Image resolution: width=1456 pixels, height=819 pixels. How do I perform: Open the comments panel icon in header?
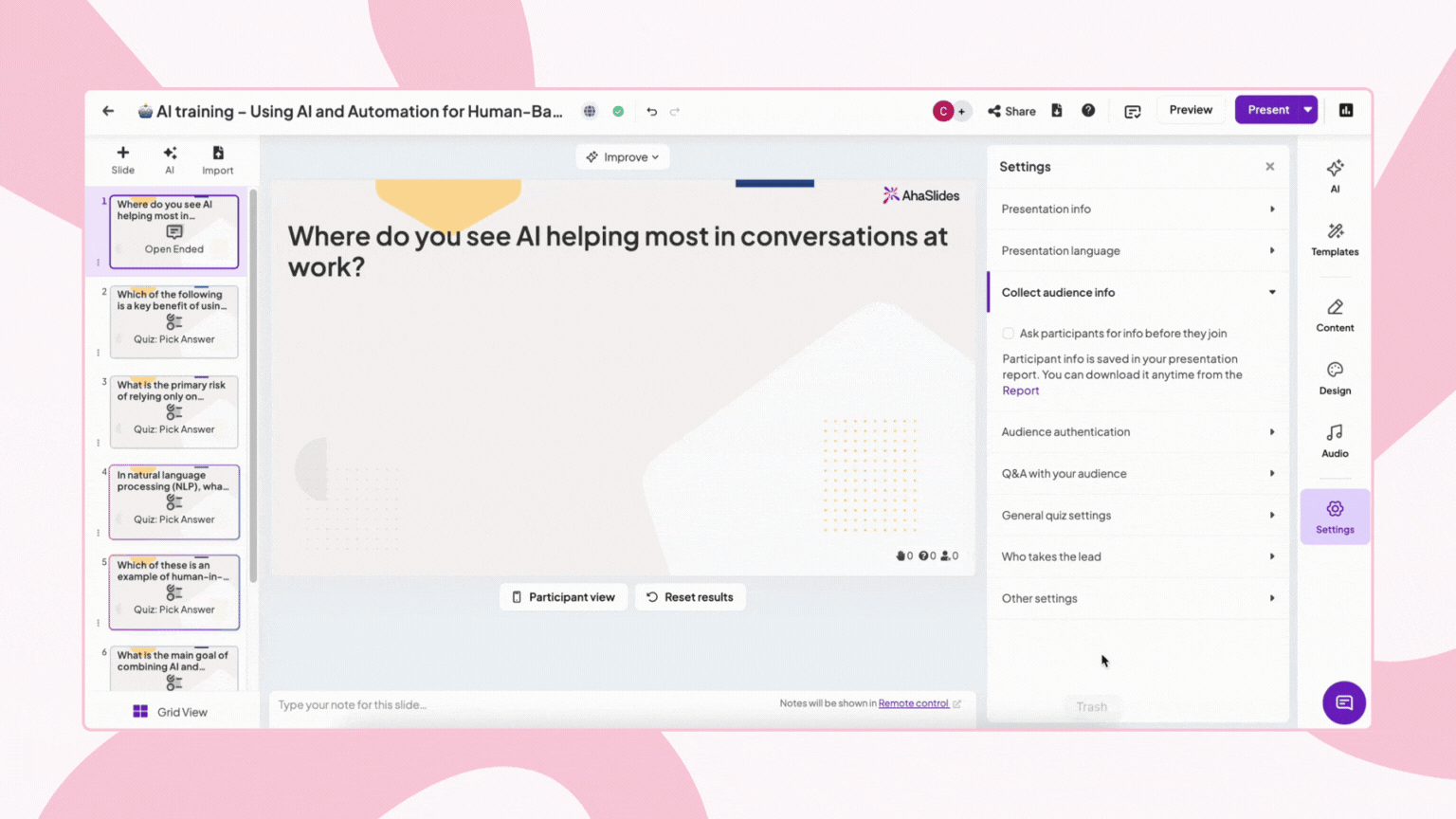pyautogui.click(x=1133, y=111)
